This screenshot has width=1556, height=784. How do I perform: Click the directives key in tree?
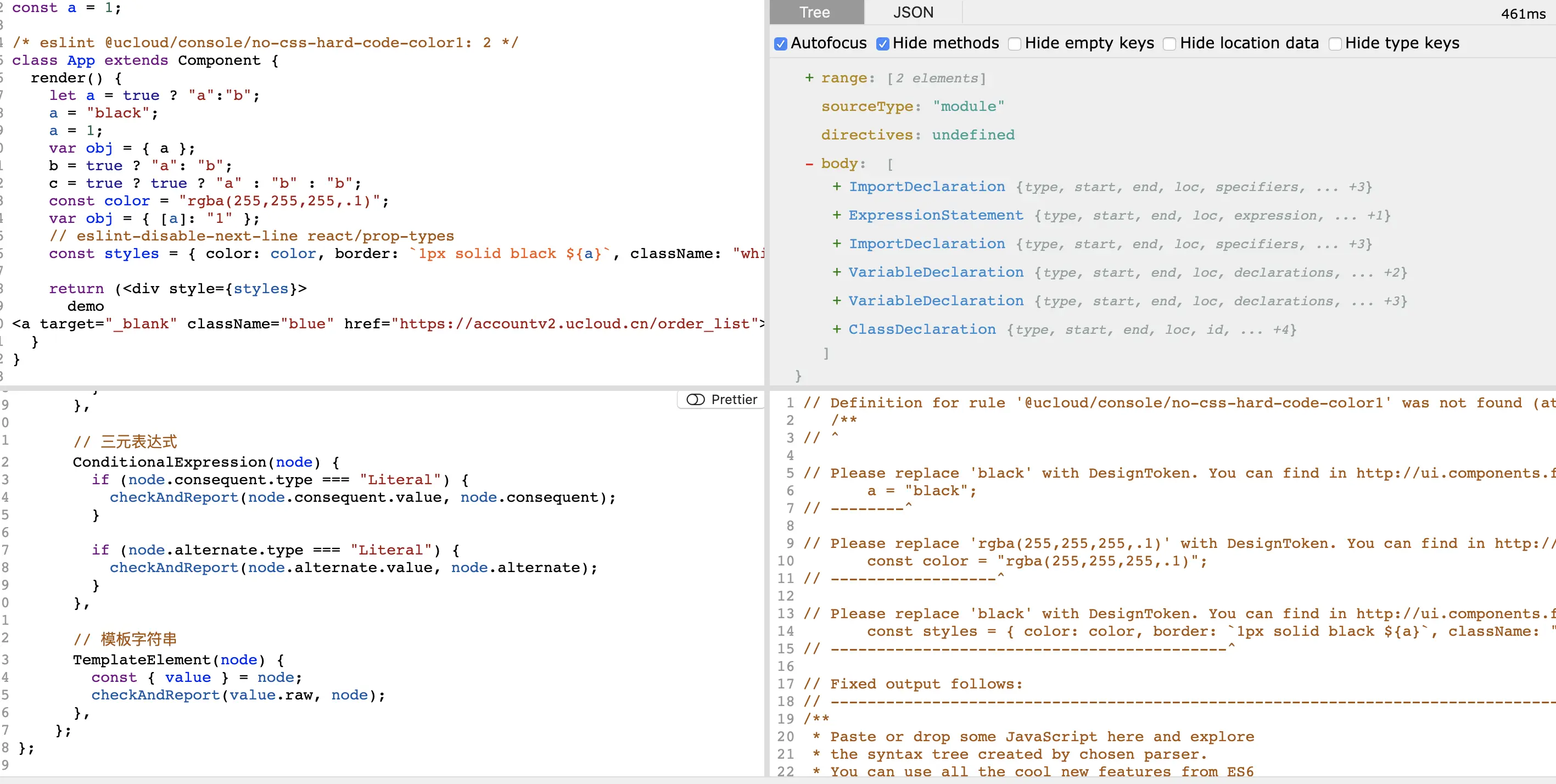coord(867,135)
